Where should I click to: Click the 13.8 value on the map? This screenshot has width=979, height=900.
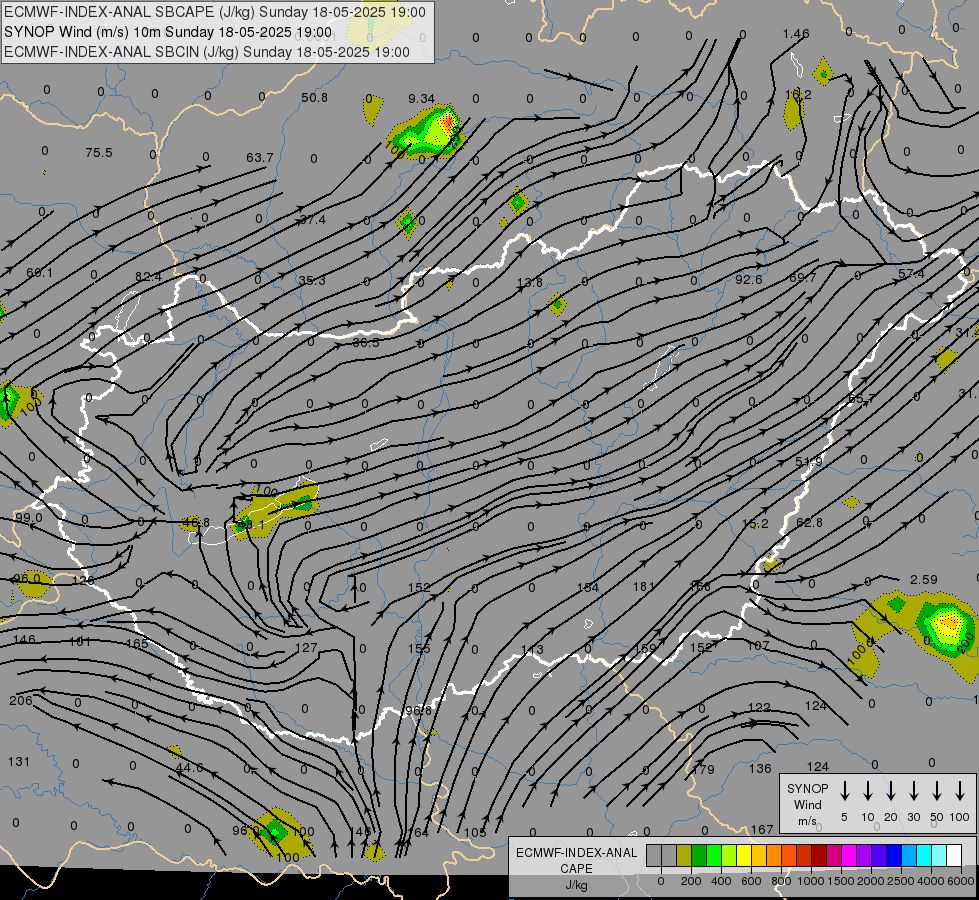coord(529,282)
